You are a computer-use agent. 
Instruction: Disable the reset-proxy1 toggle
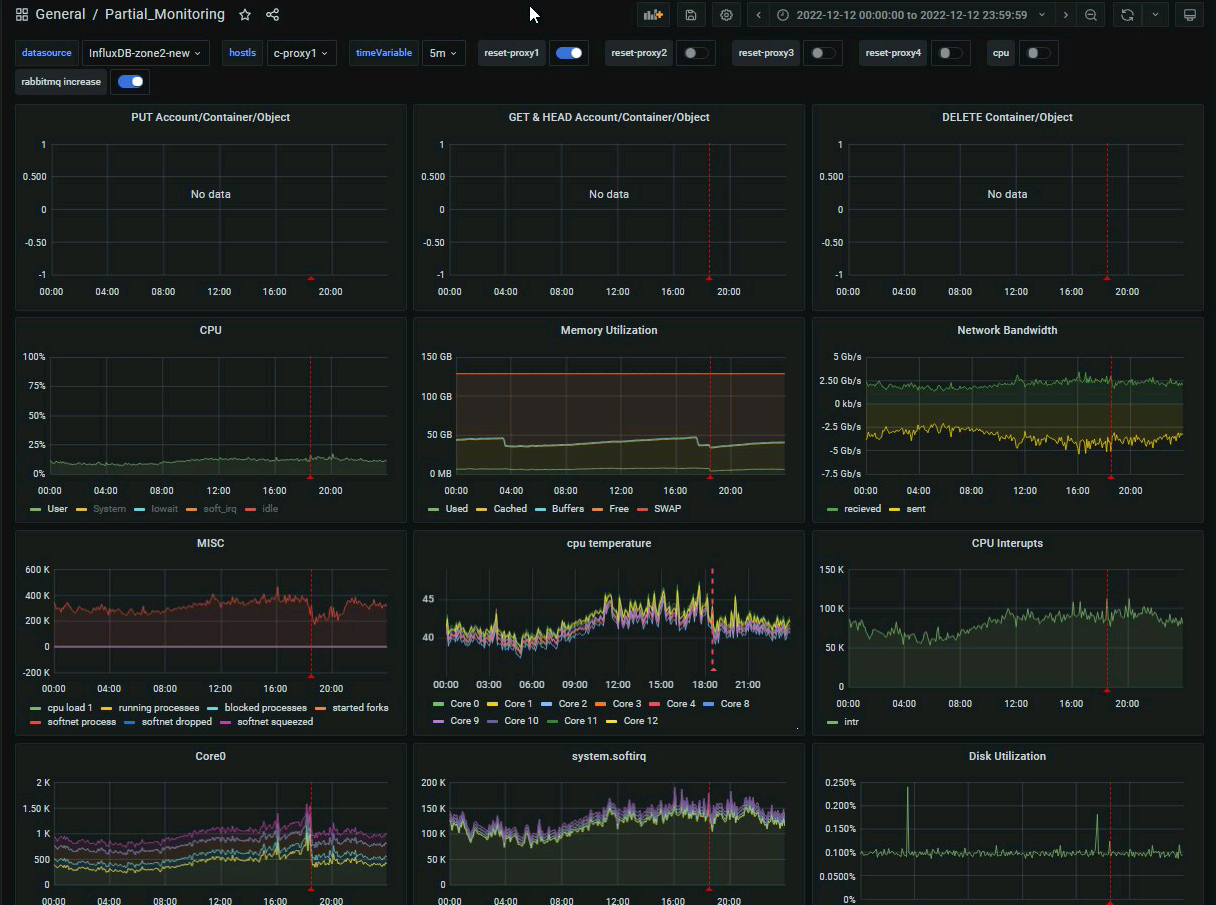point(569,53)
